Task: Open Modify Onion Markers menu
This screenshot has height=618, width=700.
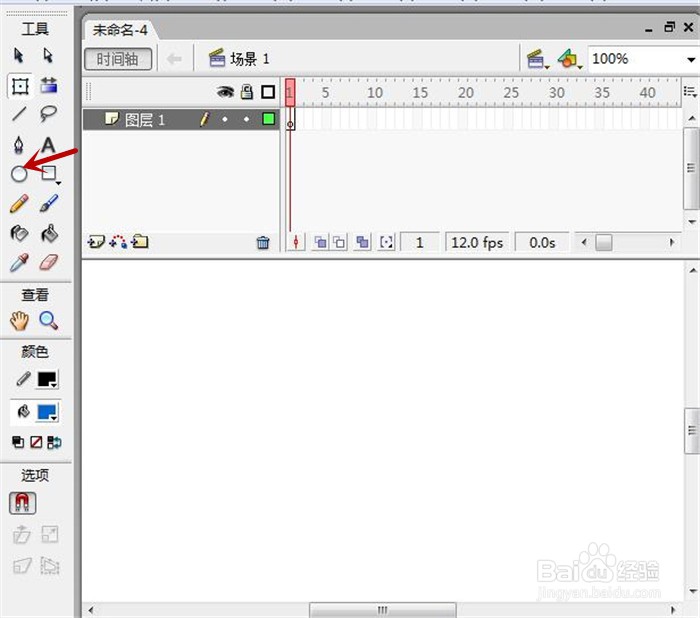Action: coord(386,242)
